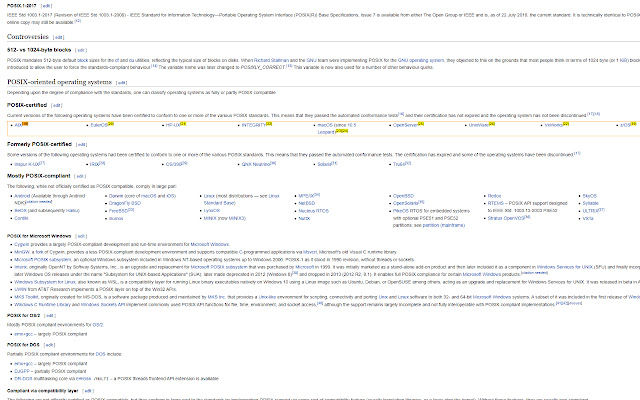
Task: Follow the Cygwin link
Action: click(x=22, y=245)
